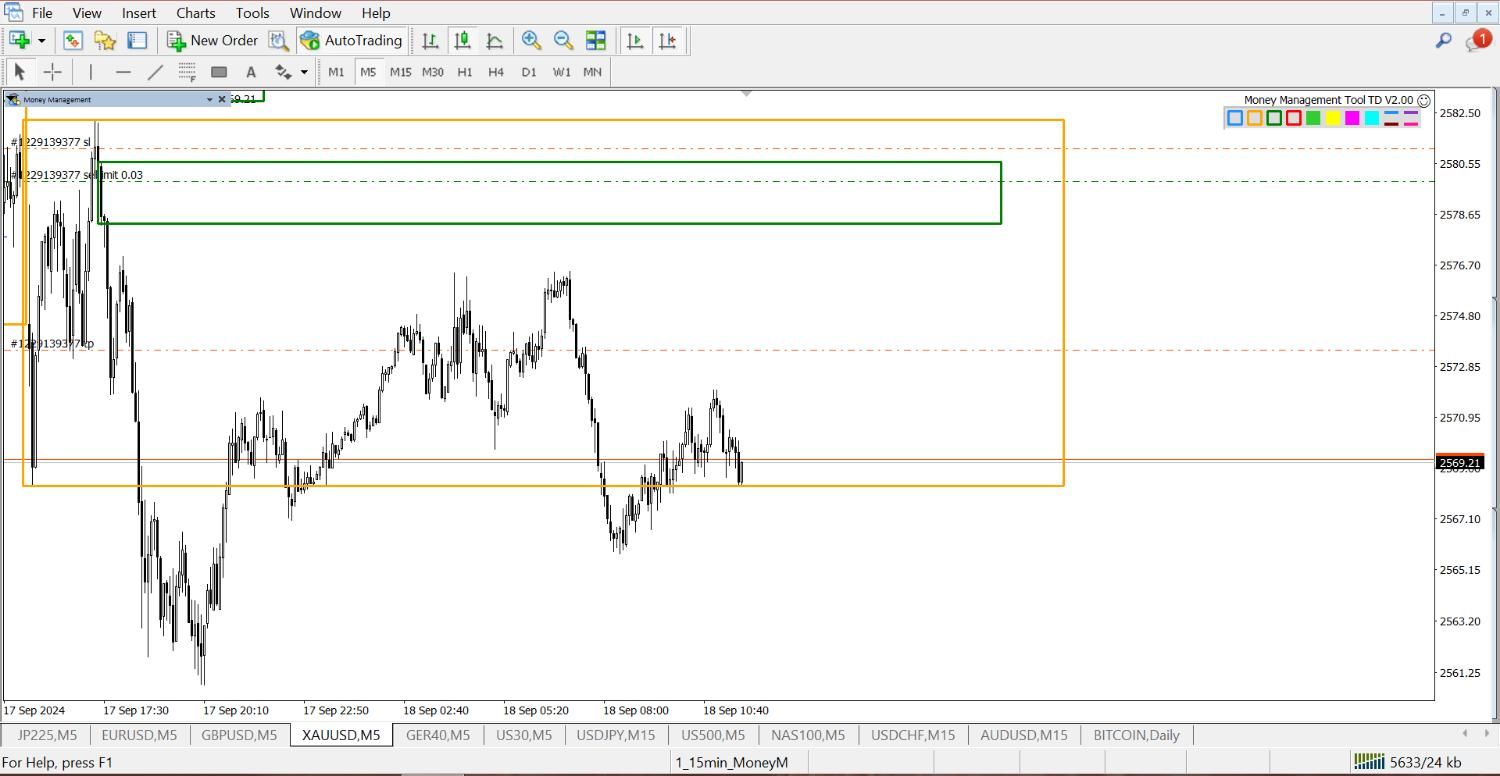Viewport: 1500px width, 776px height.
Task: Open the Search magnifier at top right
Action: point(1443,40)
